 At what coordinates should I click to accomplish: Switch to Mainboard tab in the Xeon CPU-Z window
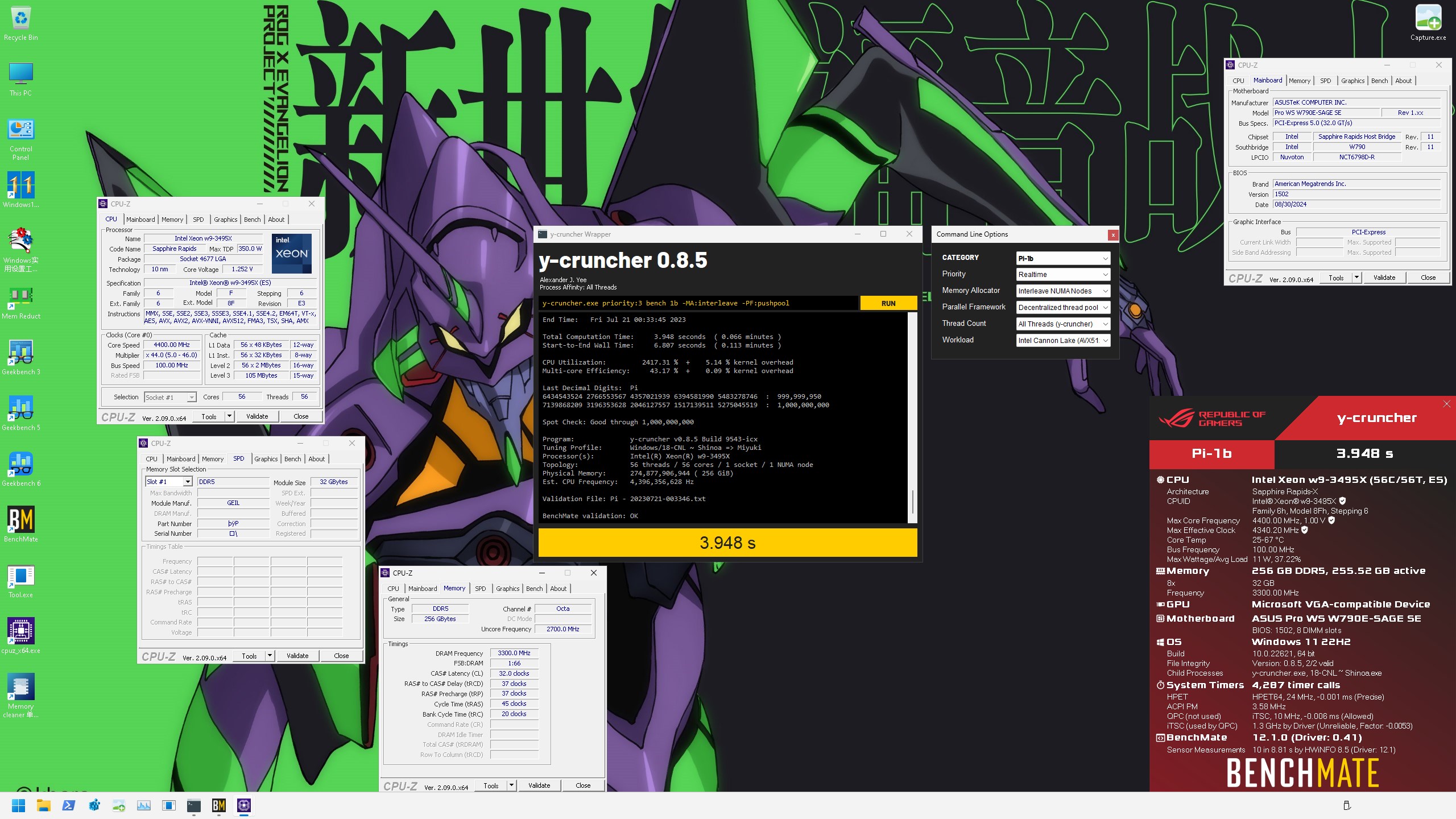tap(140, 220)
